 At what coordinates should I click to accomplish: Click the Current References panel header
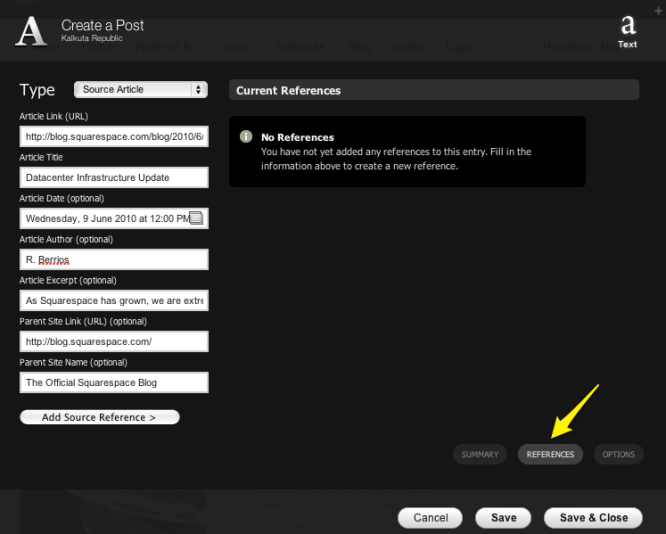(x=433, y=90)
